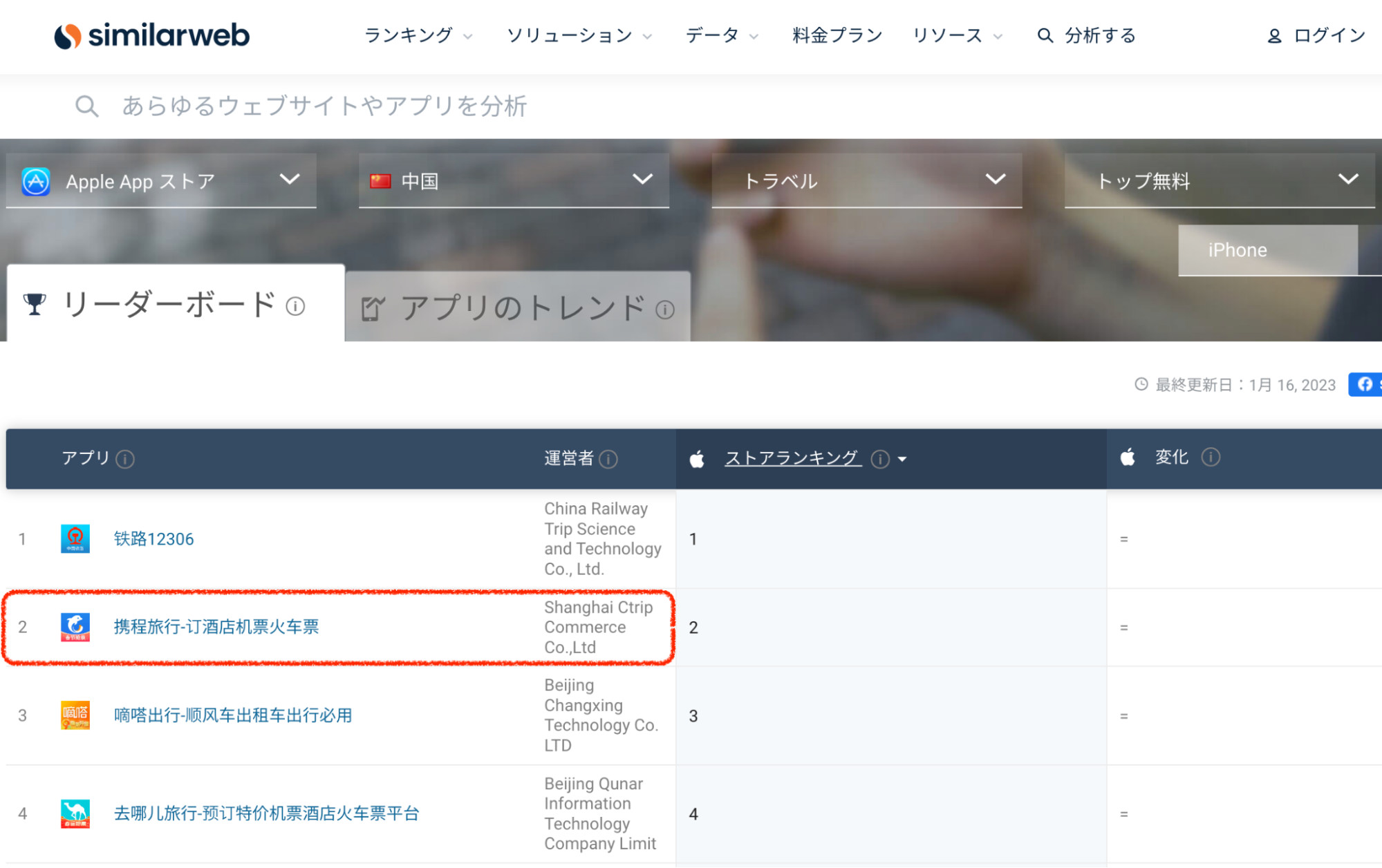Click the 铁路12306 app icon
This screenshot has height=868, width=1382.
(x=75, y=538)
